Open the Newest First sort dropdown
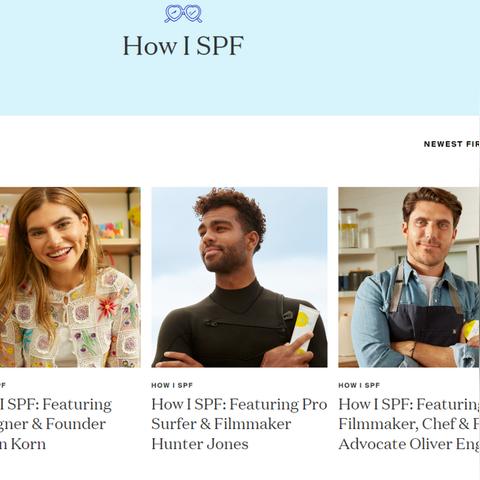This screenshot has height=480, width=480. 451,144
